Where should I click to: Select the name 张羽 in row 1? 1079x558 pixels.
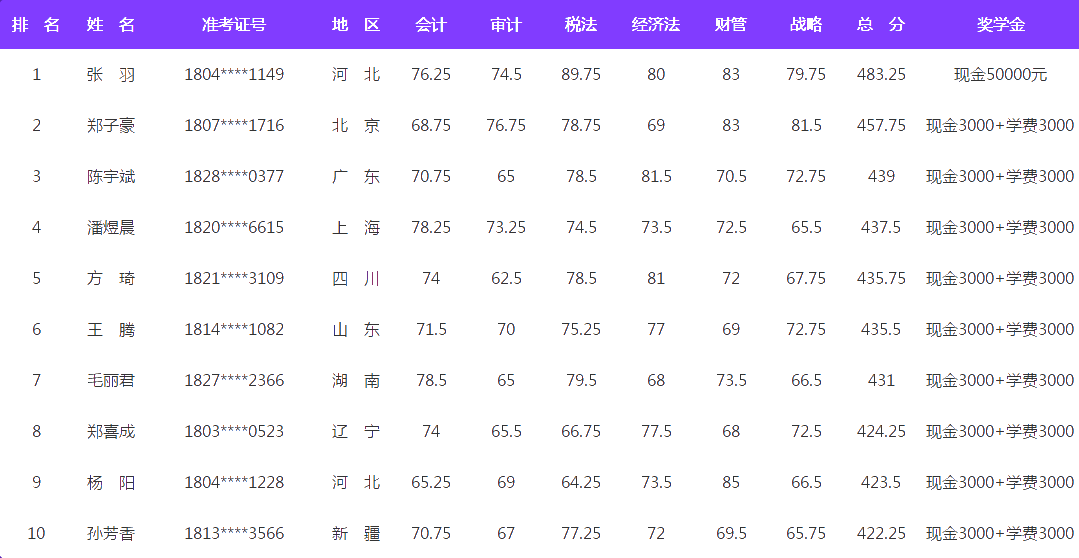point(110,74)
